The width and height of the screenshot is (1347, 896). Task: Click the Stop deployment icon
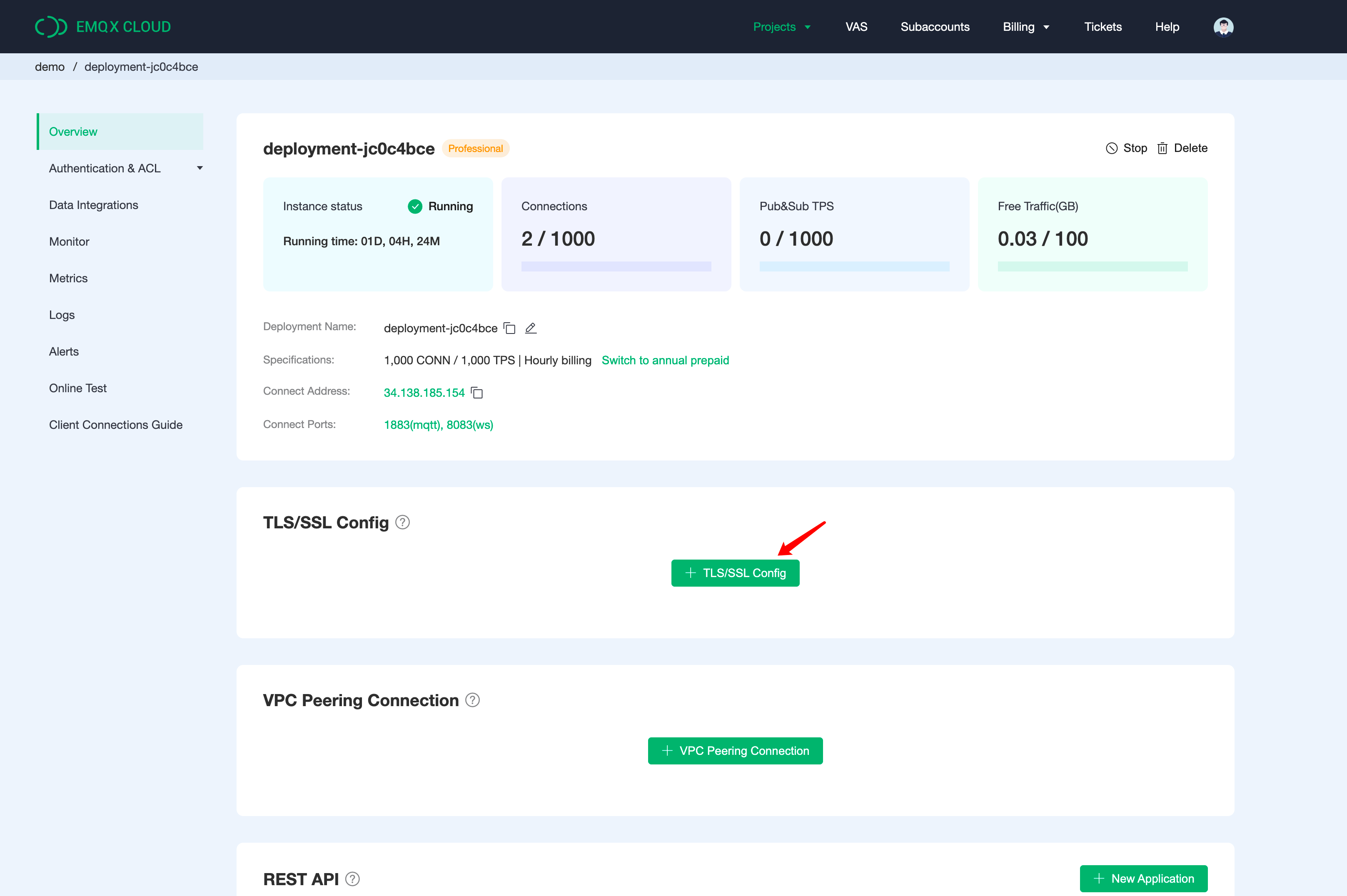[1110, 148]
